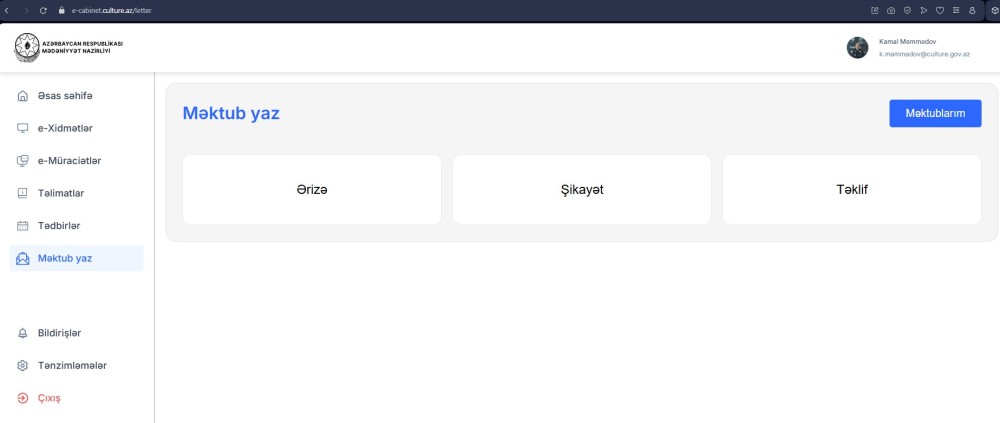Open the Məktublarım button
Viewport: 1000px width, 423px height.
[935, 114]
